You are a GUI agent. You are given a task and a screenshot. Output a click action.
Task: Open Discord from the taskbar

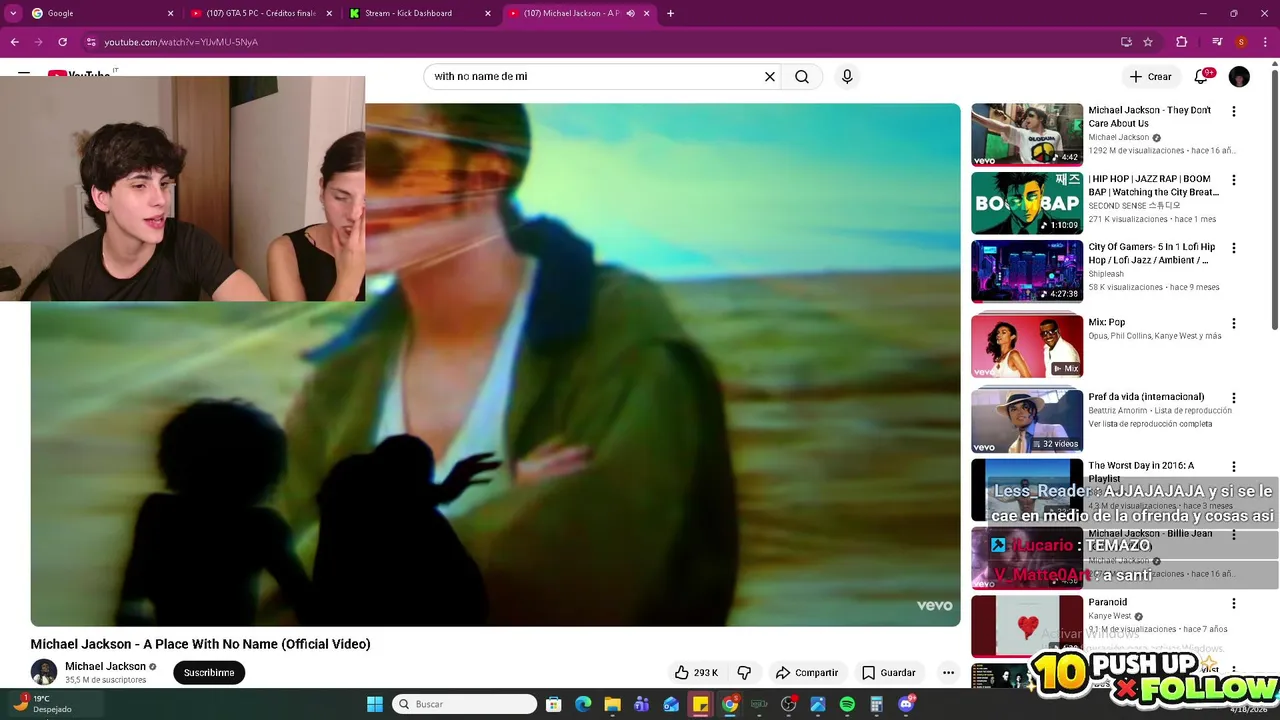(906, 704)
